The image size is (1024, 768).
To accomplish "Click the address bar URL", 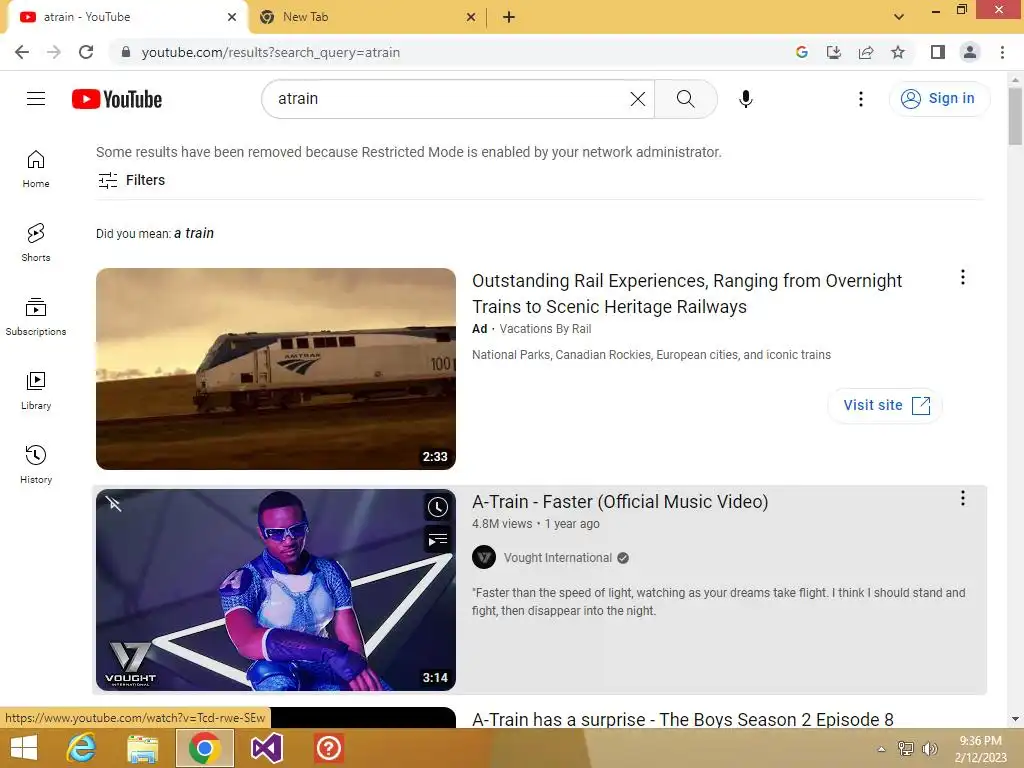I will pos(270,52).
